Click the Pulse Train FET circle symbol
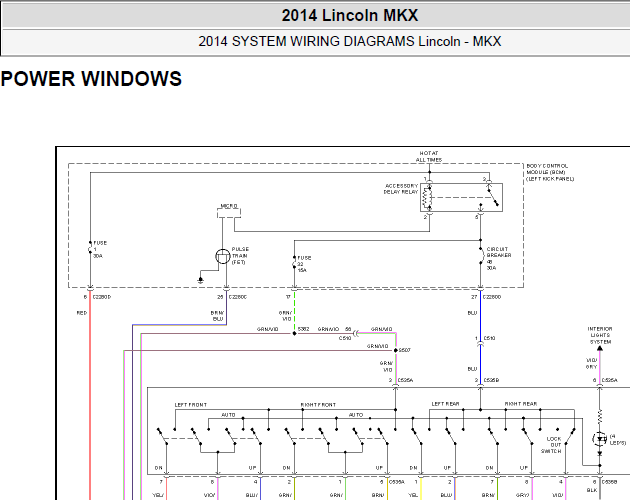This screenshot has height=500, width=630. coord(223,256)
